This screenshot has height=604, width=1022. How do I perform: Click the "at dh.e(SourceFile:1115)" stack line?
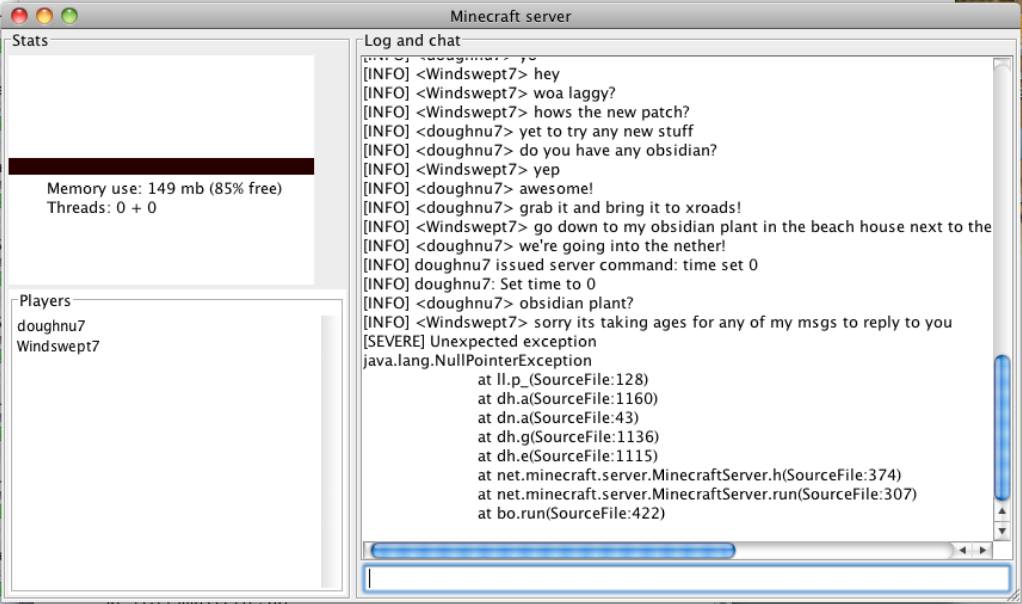coord(568,455)
